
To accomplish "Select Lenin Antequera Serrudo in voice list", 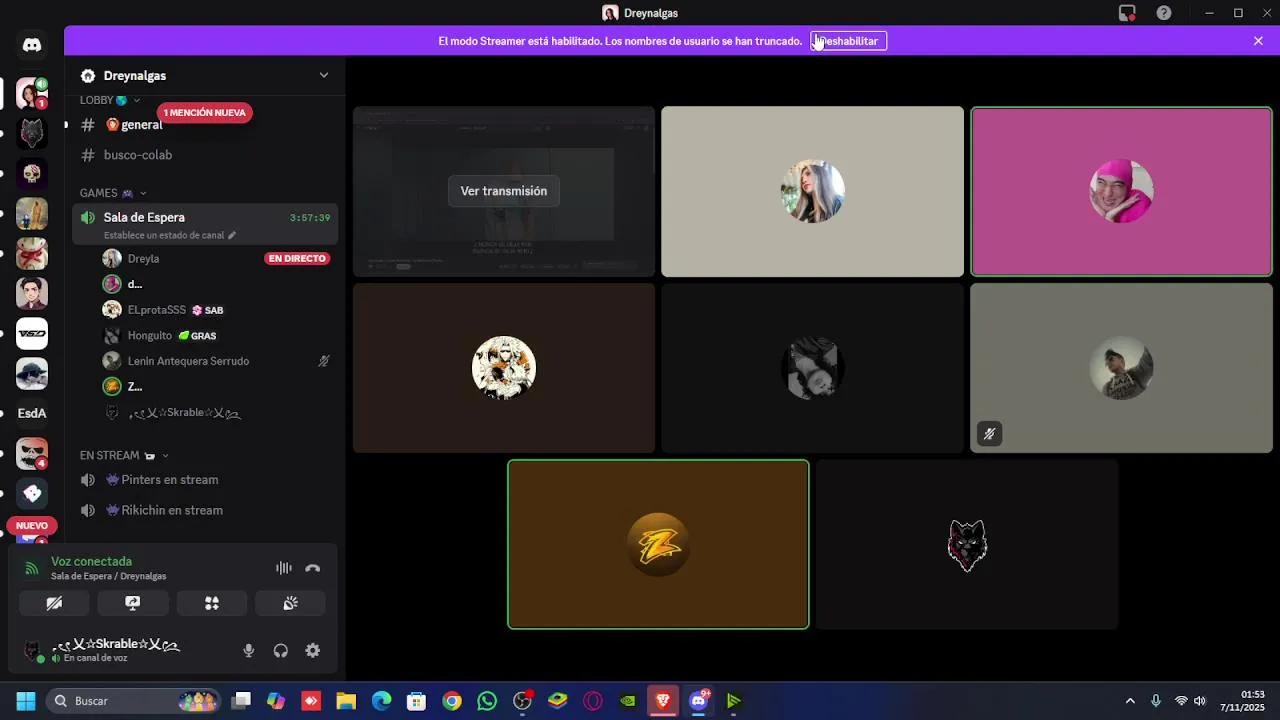I will click(188, 361).
